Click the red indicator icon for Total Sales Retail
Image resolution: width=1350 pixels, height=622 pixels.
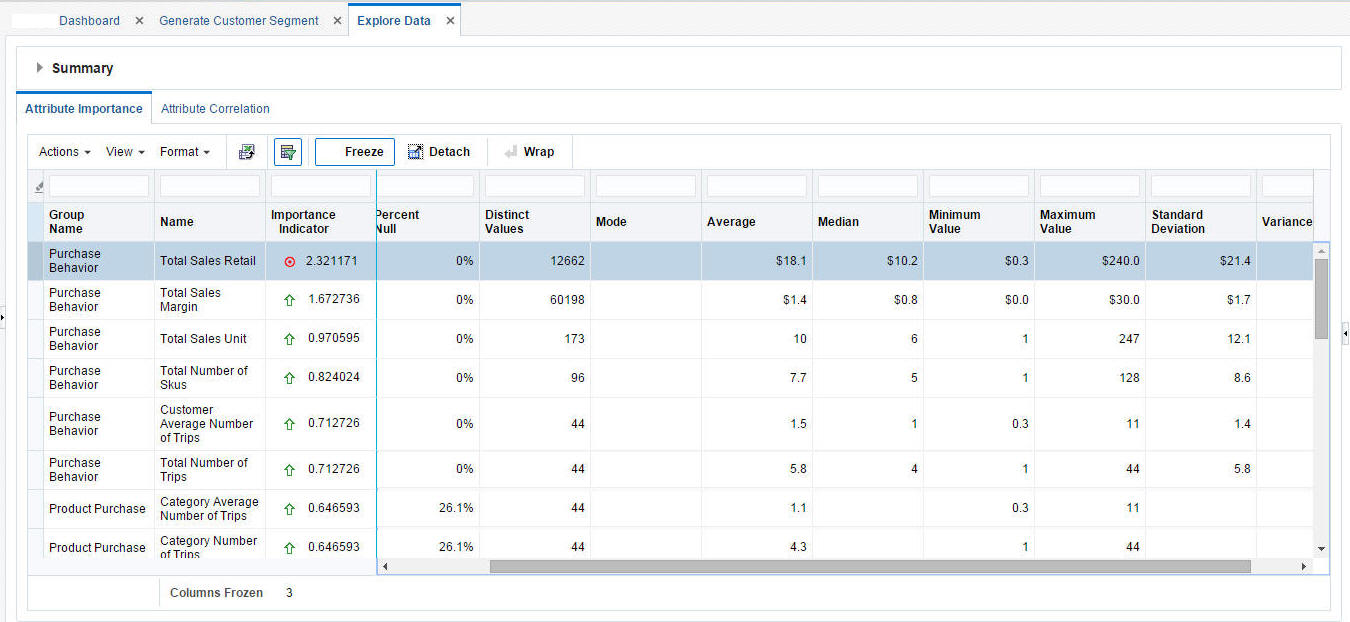pos(290,261)
